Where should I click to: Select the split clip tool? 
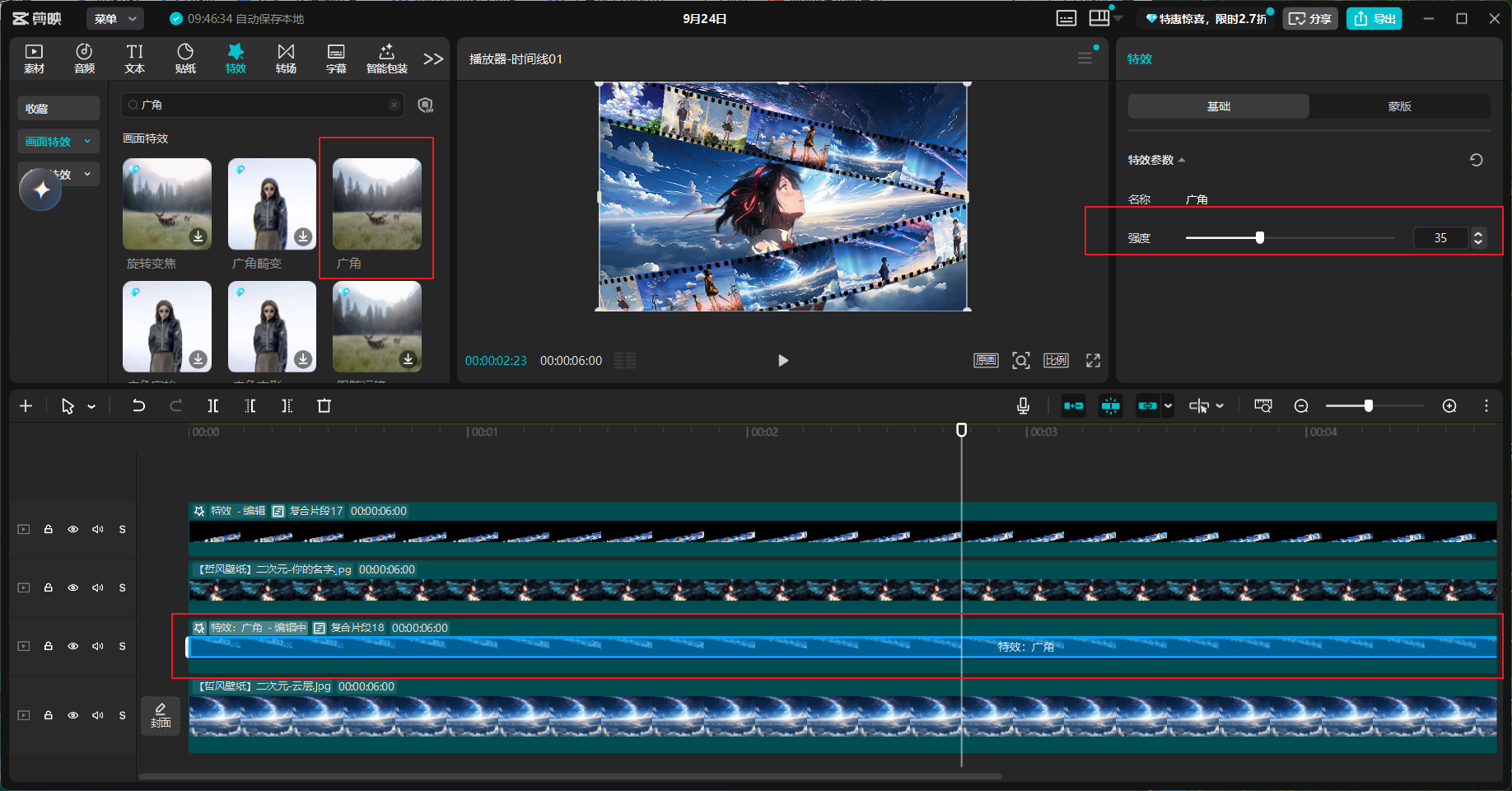[213, 405]
